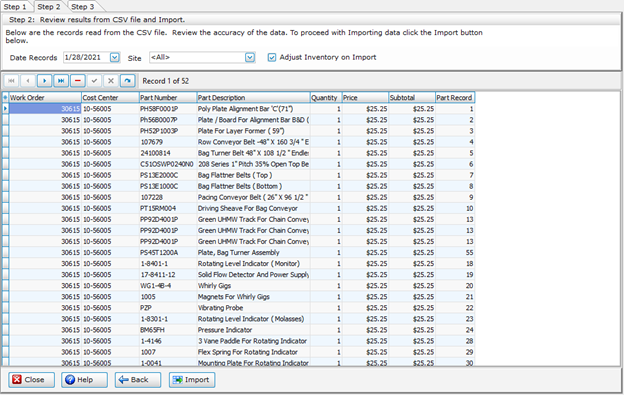The image size is (624, 395).
Task: Sort by Subtotal column header
Action: point(411,97)
